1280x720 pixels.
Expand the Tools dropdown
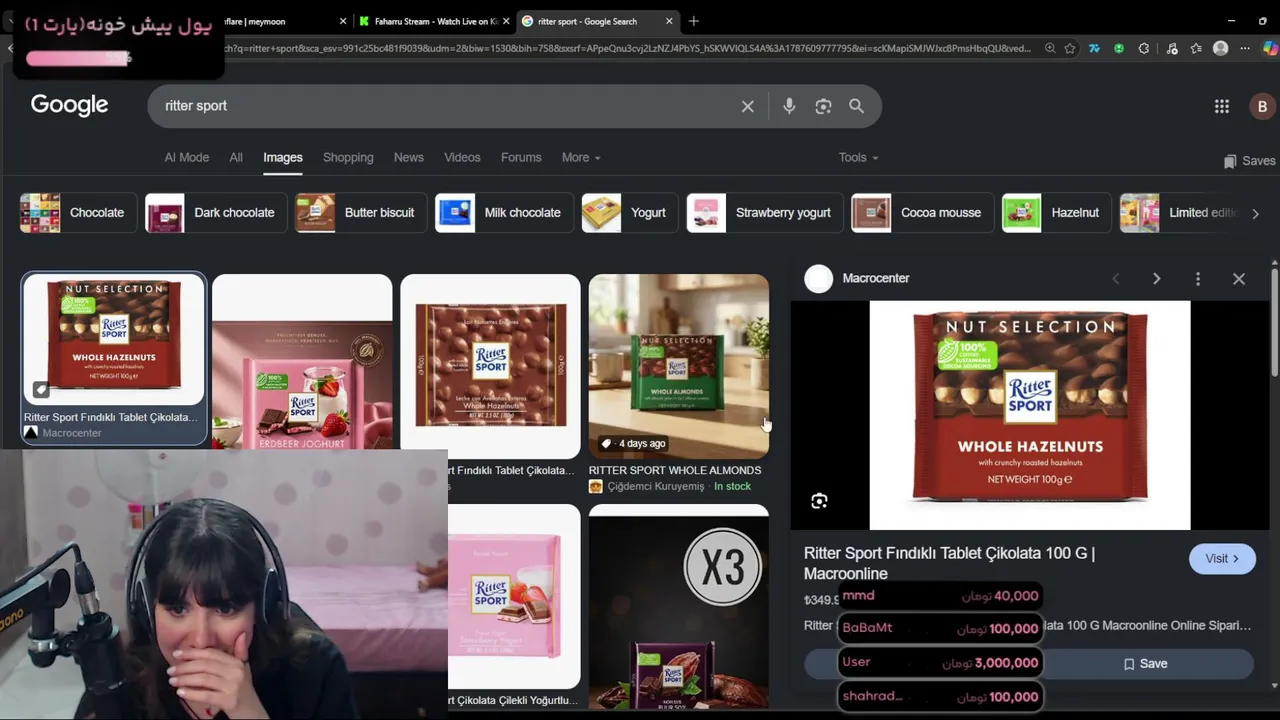(x=858, y=158)
